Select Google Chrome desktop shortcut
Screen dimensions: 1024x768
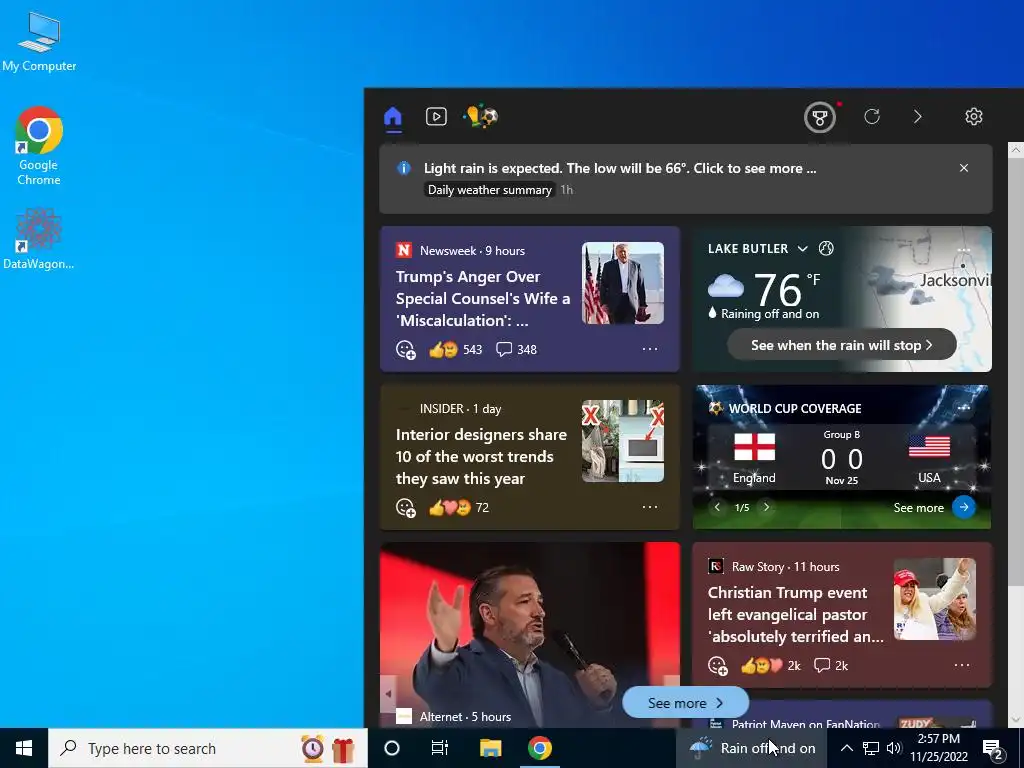tap(39, 146)
